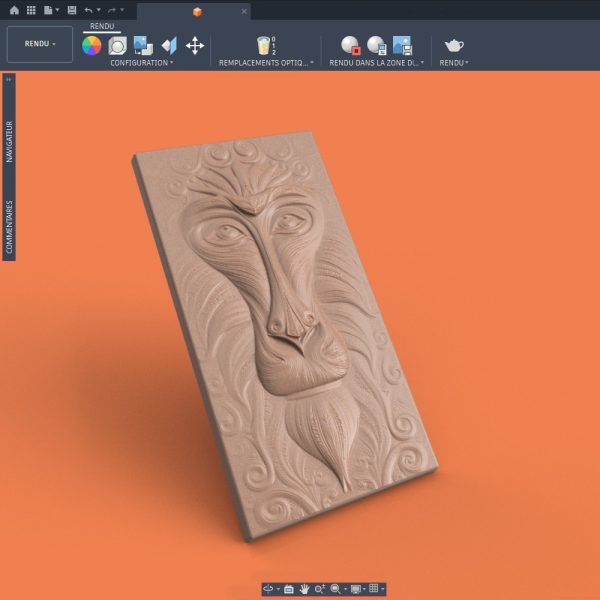Viewport: 600px width, 600px height.
Task: Open the Display Settings monitor icon
Action: click(x=356, y=589)
